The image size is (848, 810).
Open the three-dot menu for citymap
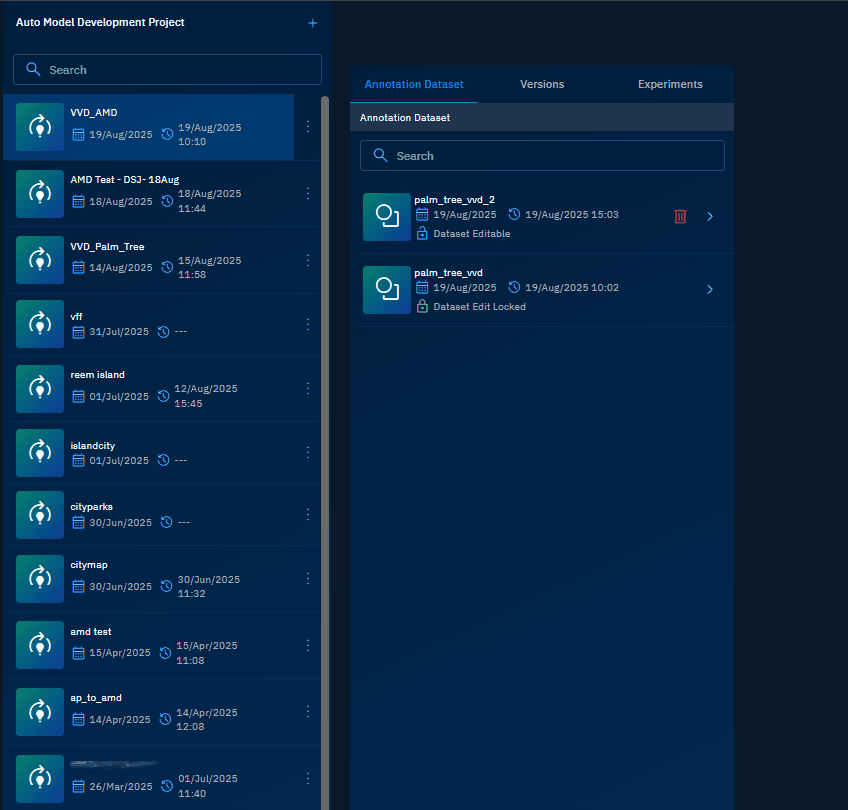coord(307,578)
